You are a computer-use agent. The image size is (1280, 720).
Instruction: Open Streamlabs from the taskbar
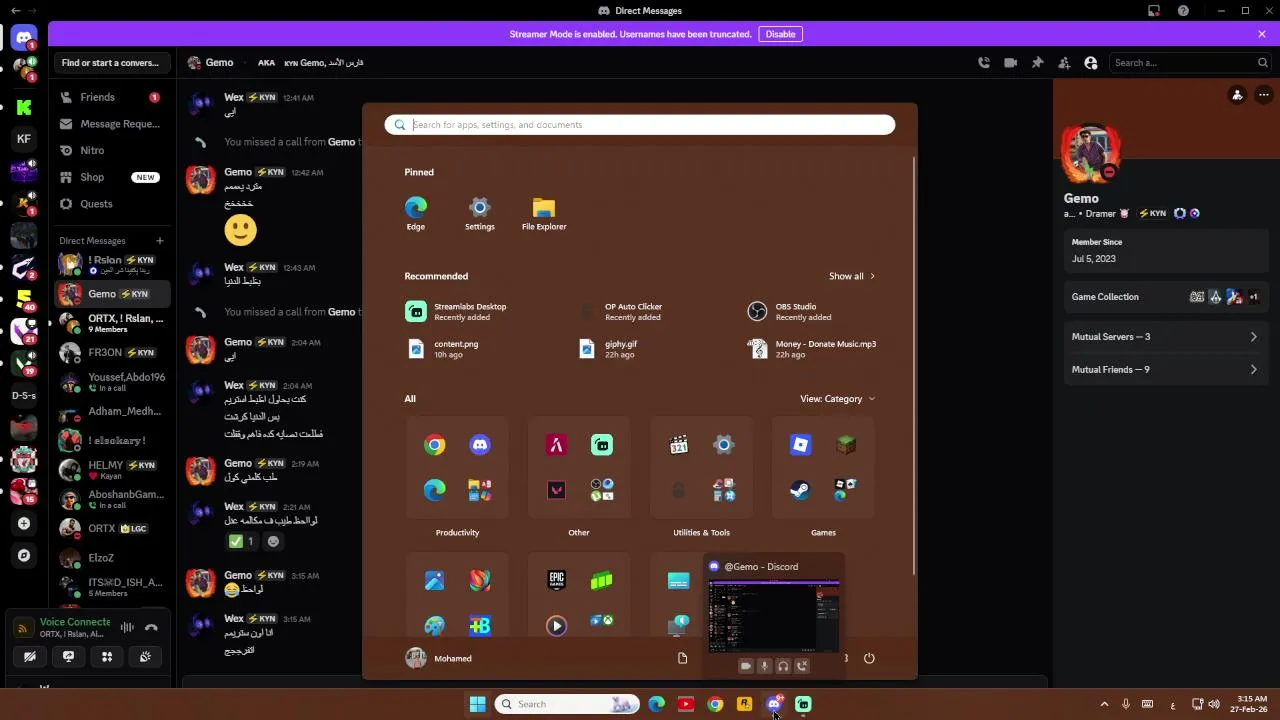[x=803, y=704]
